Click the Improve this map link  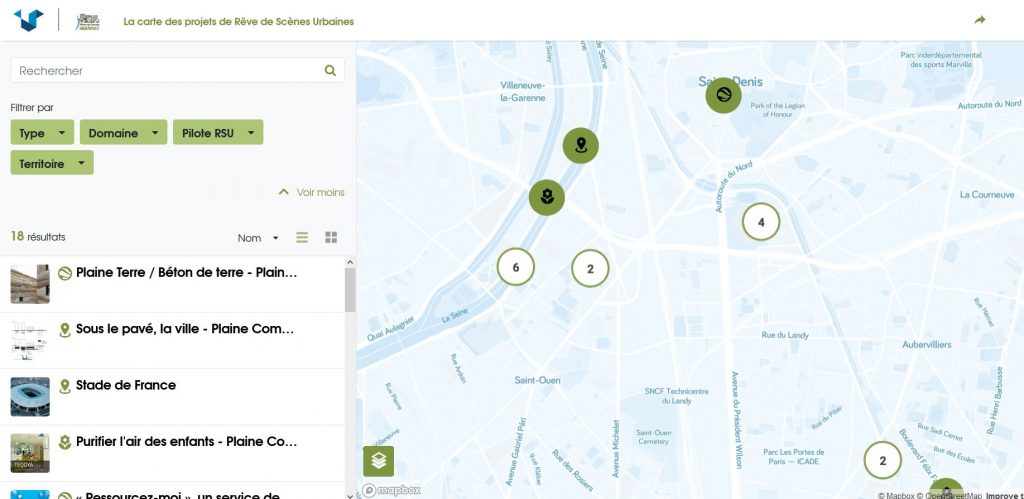pos(1004,496)
